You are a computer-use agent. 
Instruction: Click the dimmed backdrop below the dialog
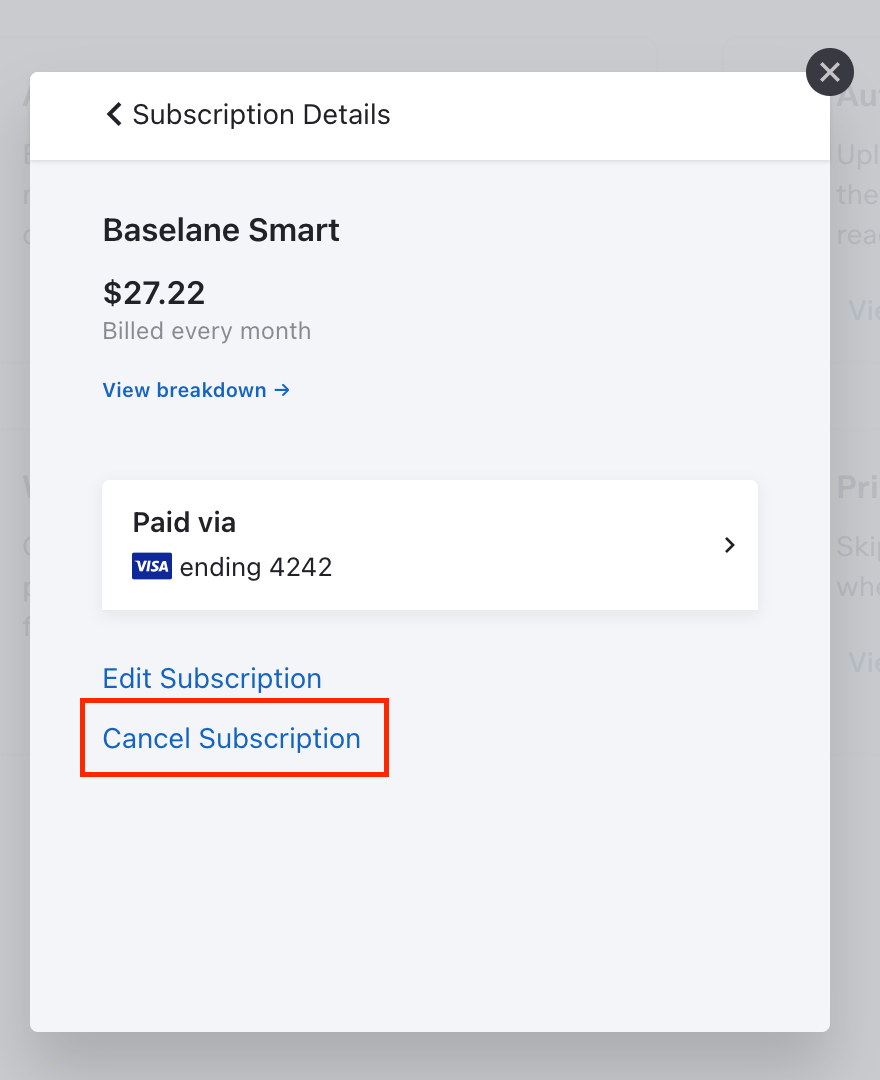click(440, 1057)
